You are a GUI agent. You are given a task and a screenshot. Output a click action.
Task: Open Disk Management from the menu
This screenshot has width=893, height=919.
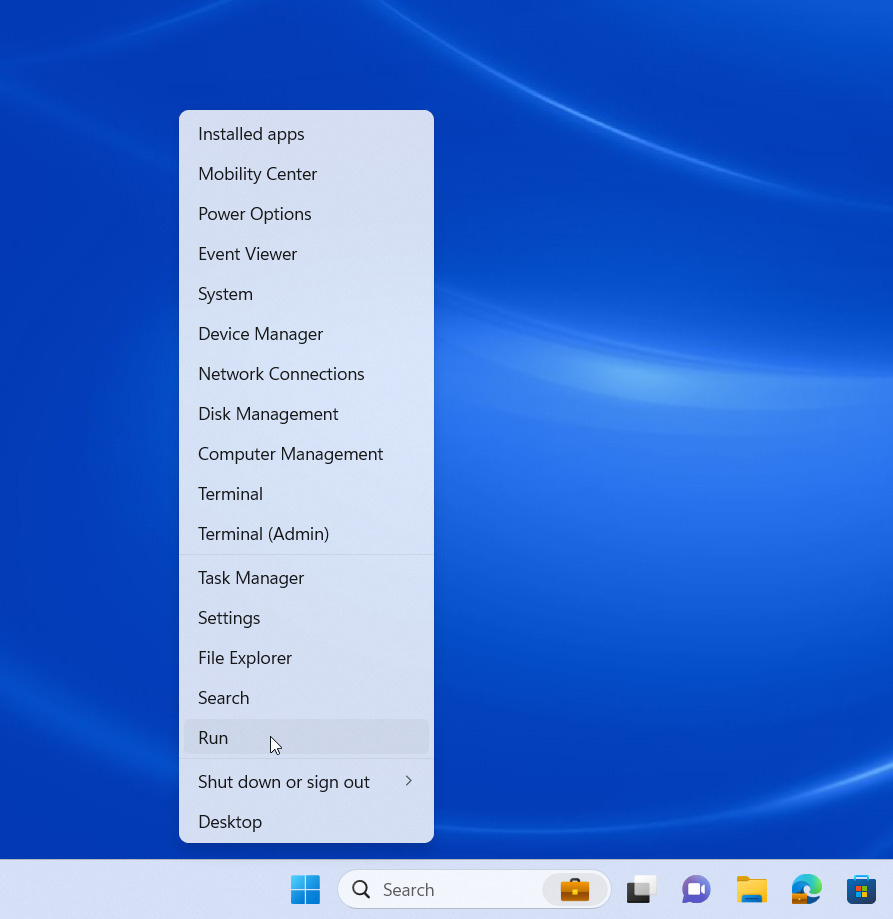[x=268, y=414]
